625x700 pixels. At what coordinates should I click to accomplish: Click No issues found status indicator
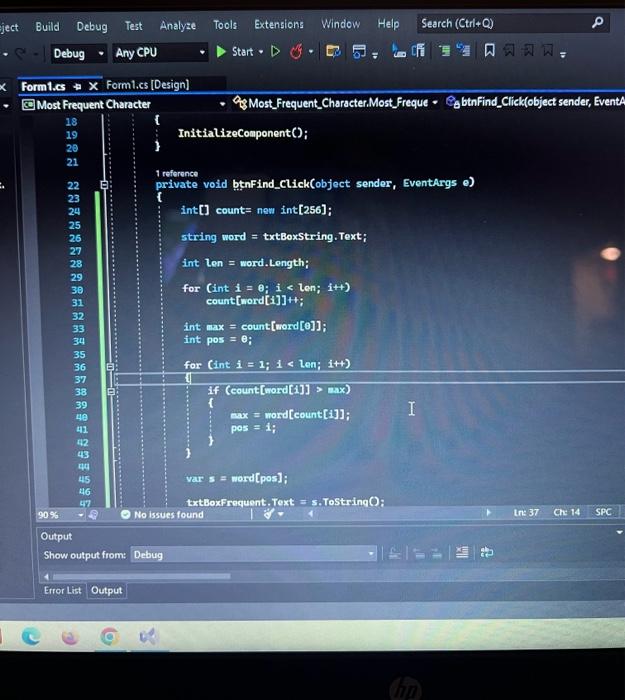tap(162, 514)
